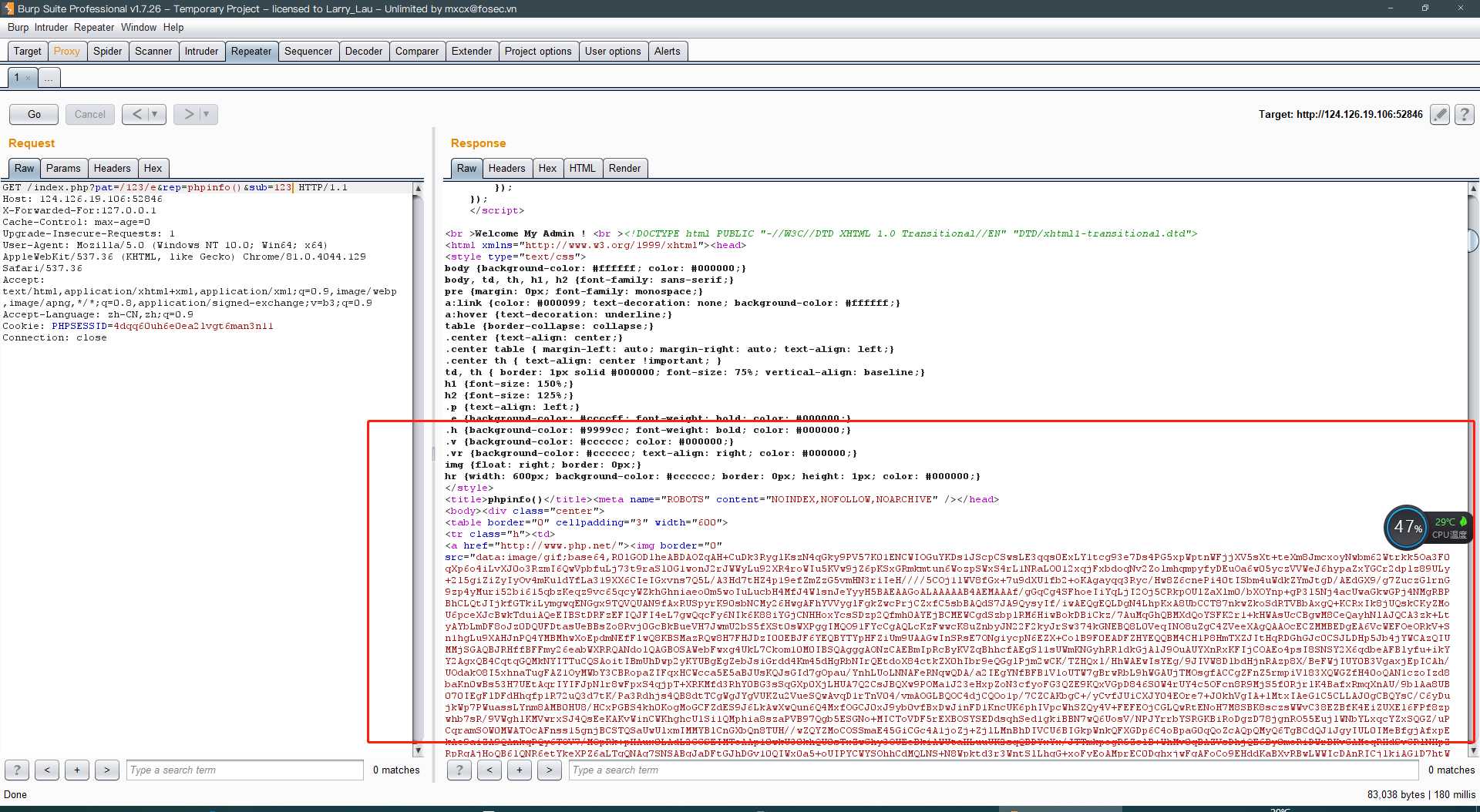
Task: Click the plus button in request search
Action: 77,770
